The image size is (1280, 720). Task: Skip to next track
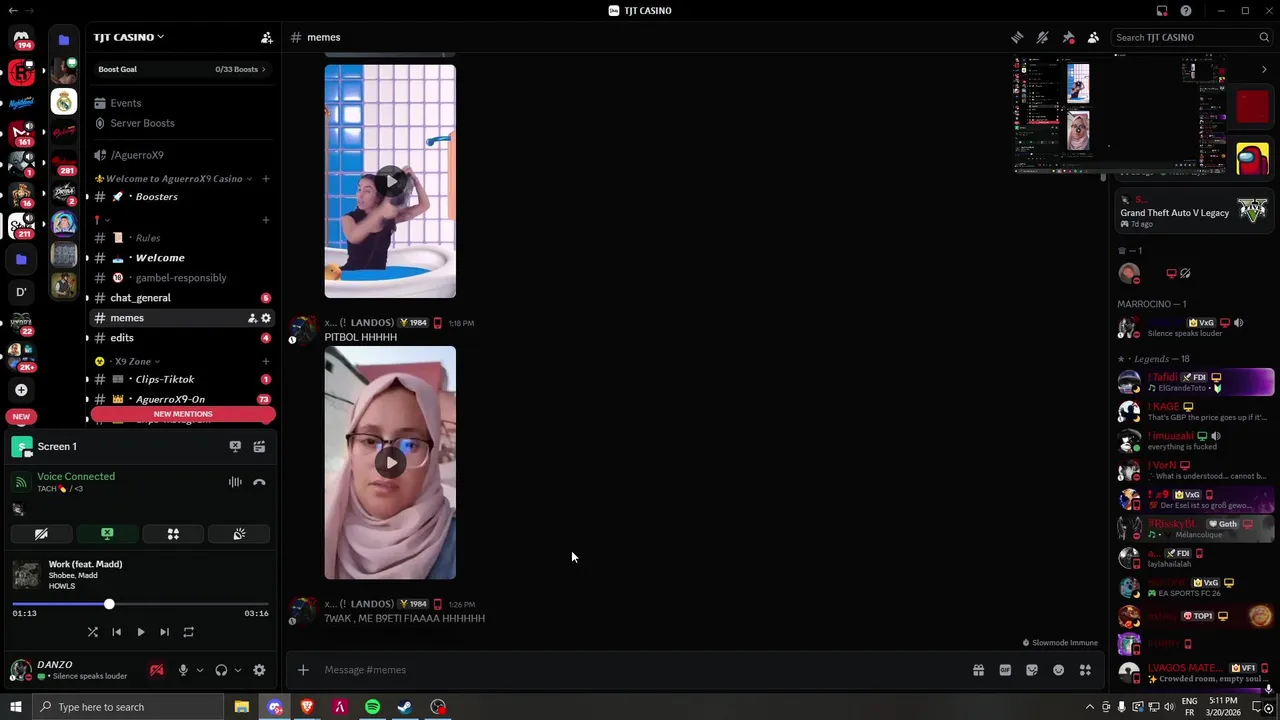click(x=164, y=632)
